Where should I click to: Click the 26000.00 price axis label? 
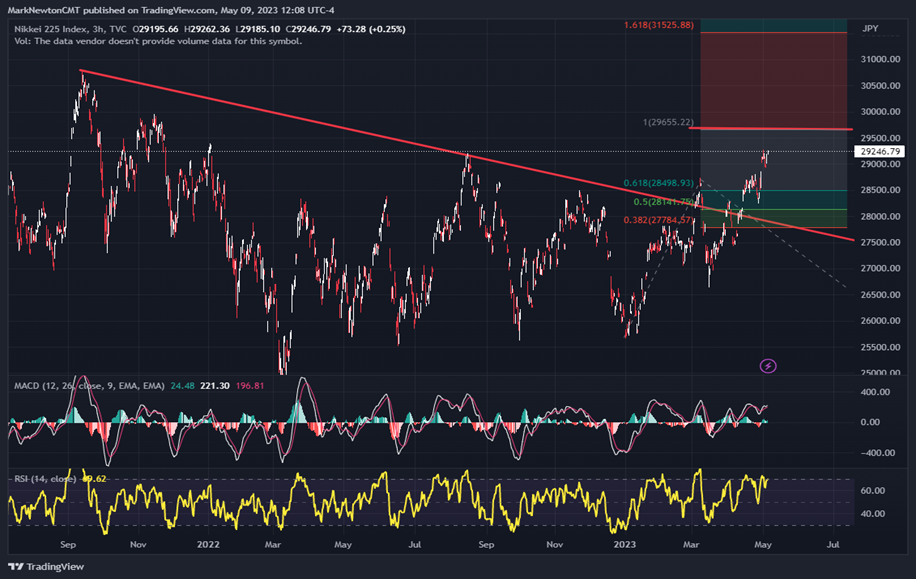[880, 321]
